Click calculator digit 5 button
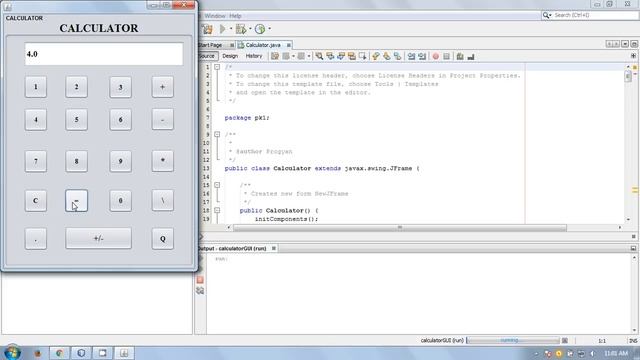This screenshot has width=640, height=360. point(76,120)
